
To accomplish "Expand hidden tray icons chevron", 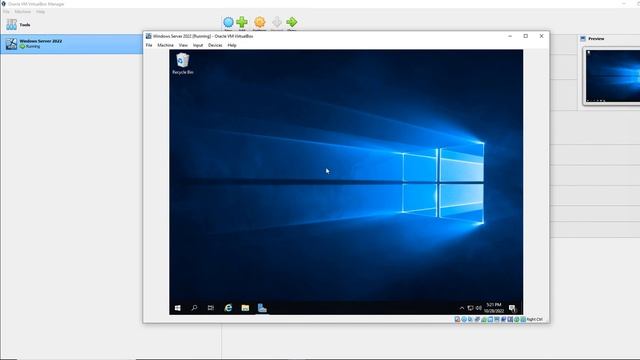I will pyautogui.click(x=462, y=308).
